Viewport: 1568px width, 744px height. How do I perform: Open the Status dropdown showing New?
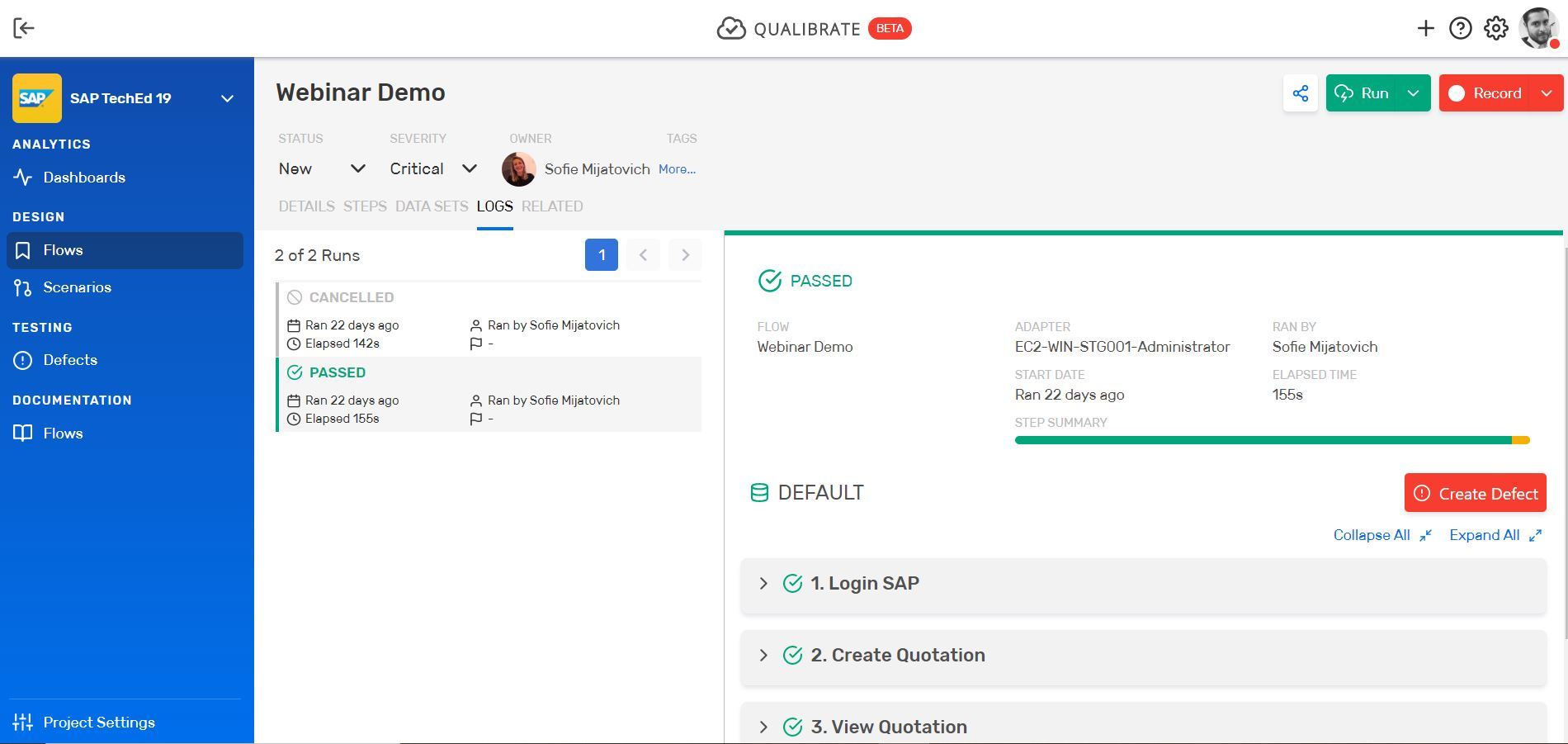click(x=322, y=168)
